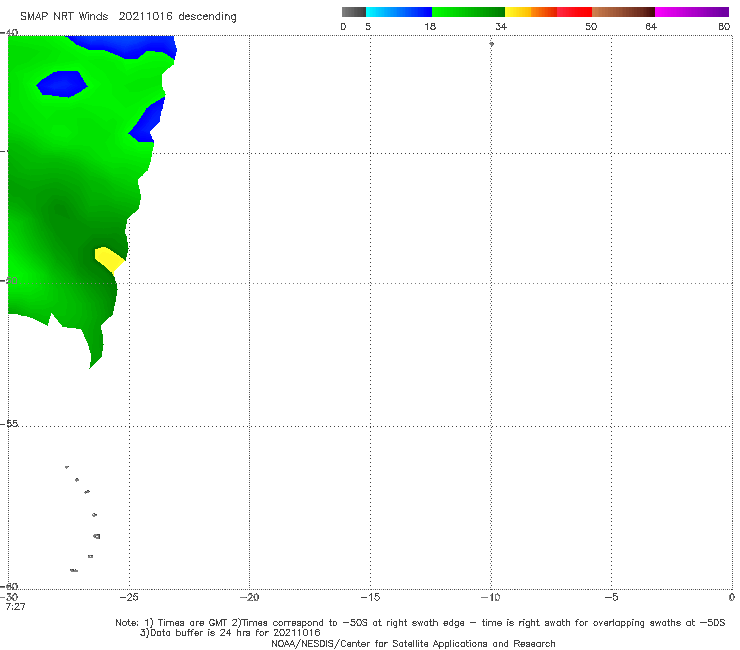The width and height of the screenshot is (740, 650).
Task: Click the yellow 34-knot wind patch
Action: [109, 260]
